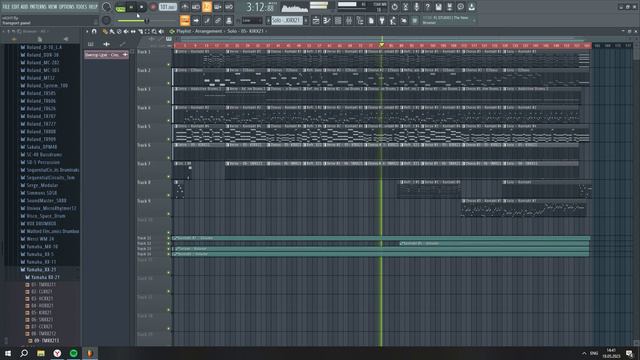Open the Playlist window icon
The height and width of the screenshot is (360, 640).
click(x=316, y=20)
